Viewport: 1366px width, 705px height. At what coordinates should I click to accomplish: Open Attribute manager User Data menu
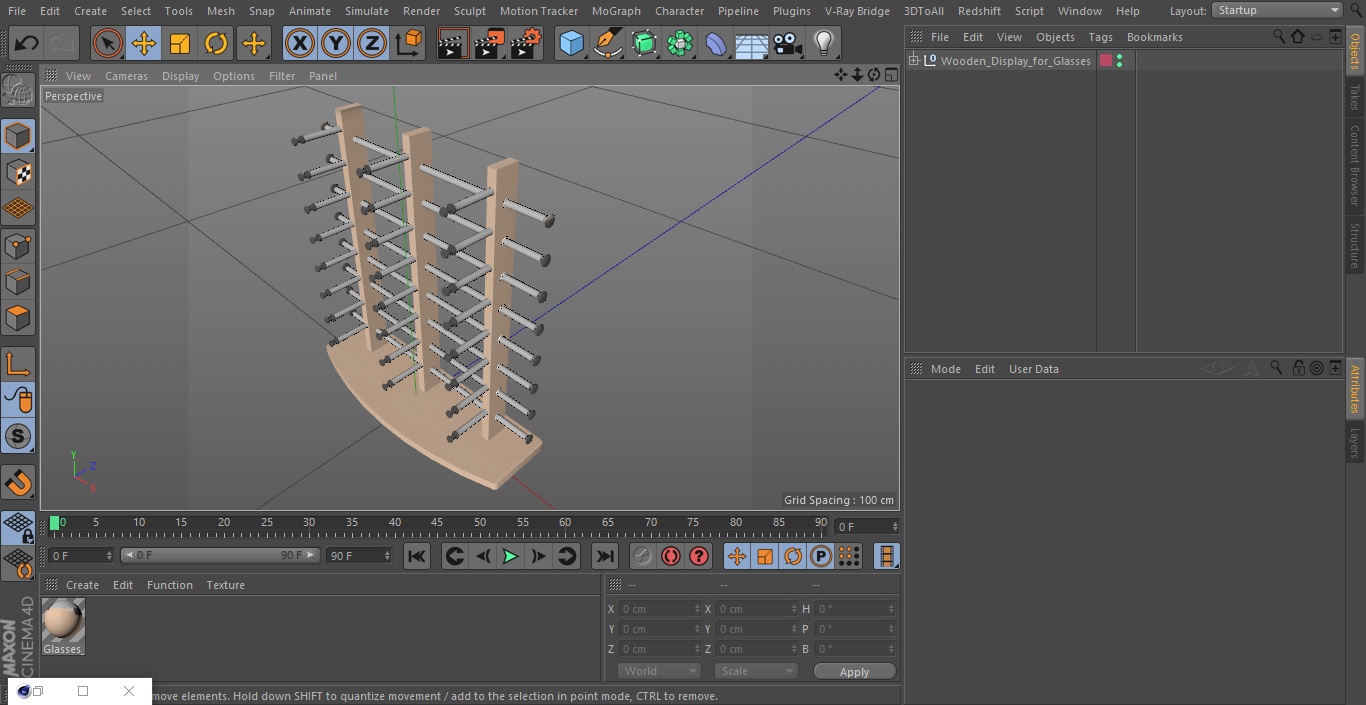click(x=1033, y=369)
